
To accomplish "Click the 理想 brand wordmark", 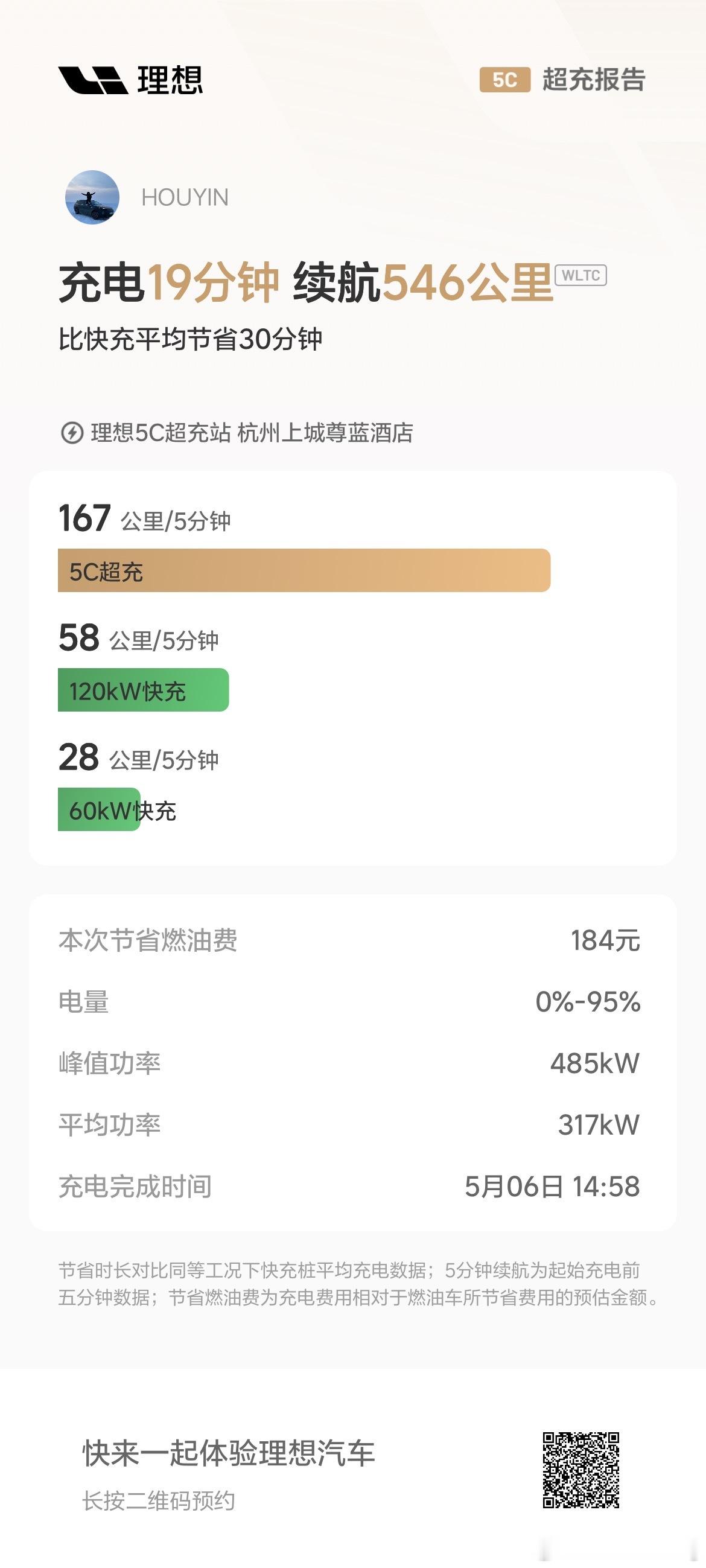I will coord(170,80).
